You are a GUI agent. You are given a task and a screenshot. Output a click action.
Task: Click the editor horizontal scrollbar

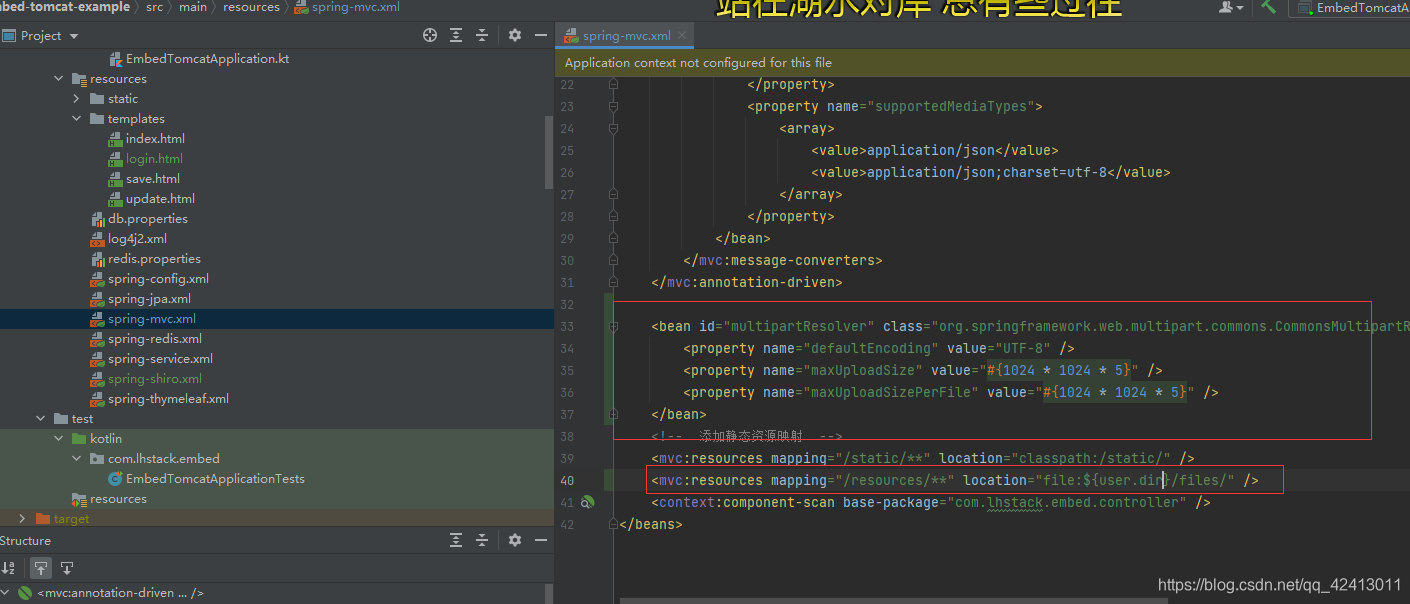(893, 600)
